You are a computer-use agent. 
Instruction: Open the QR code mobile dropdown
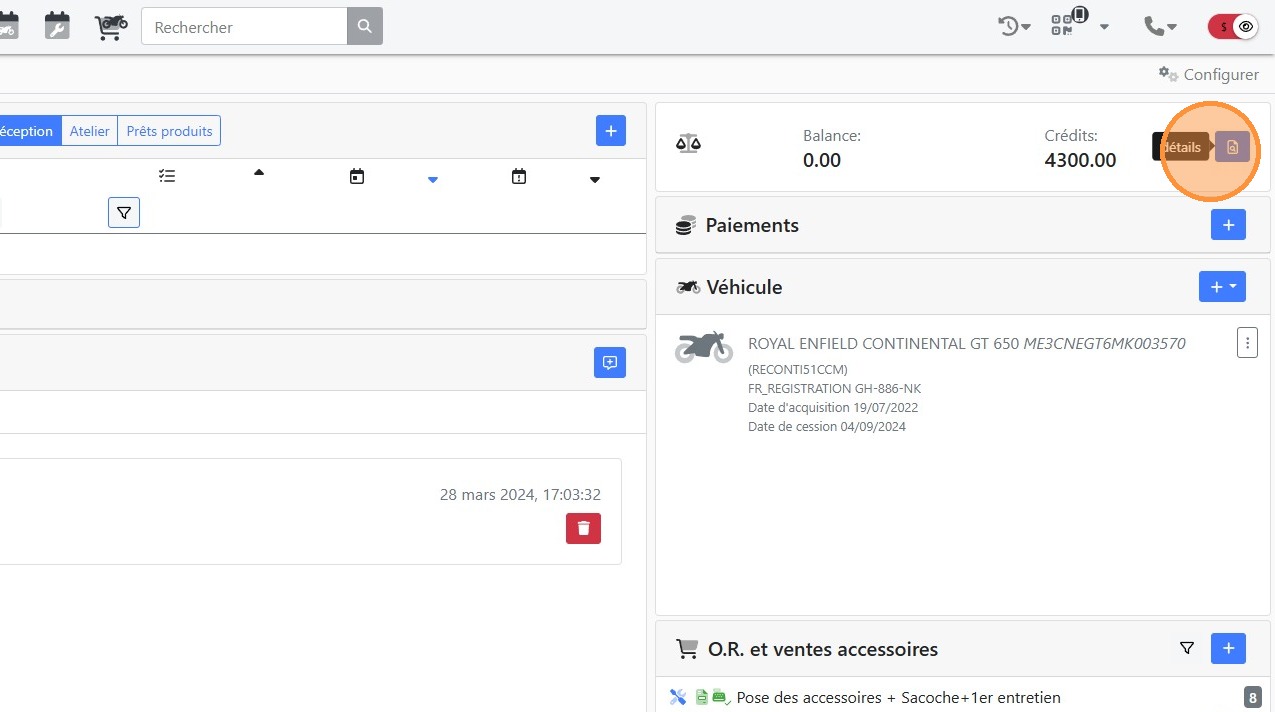tap(1080, 25)
